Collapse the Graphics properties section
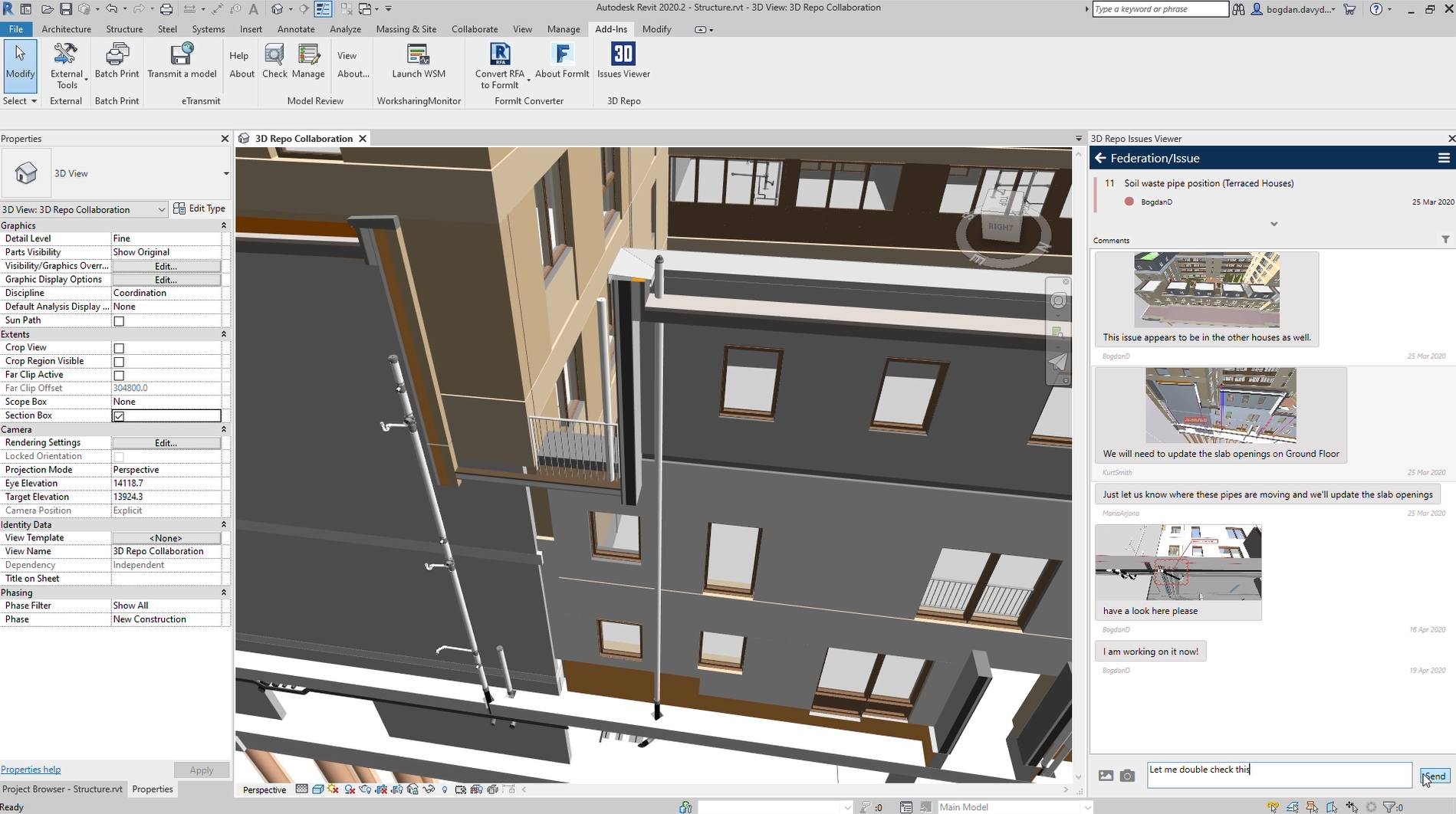Screen dimensions: 1456x814 point(224,225)
